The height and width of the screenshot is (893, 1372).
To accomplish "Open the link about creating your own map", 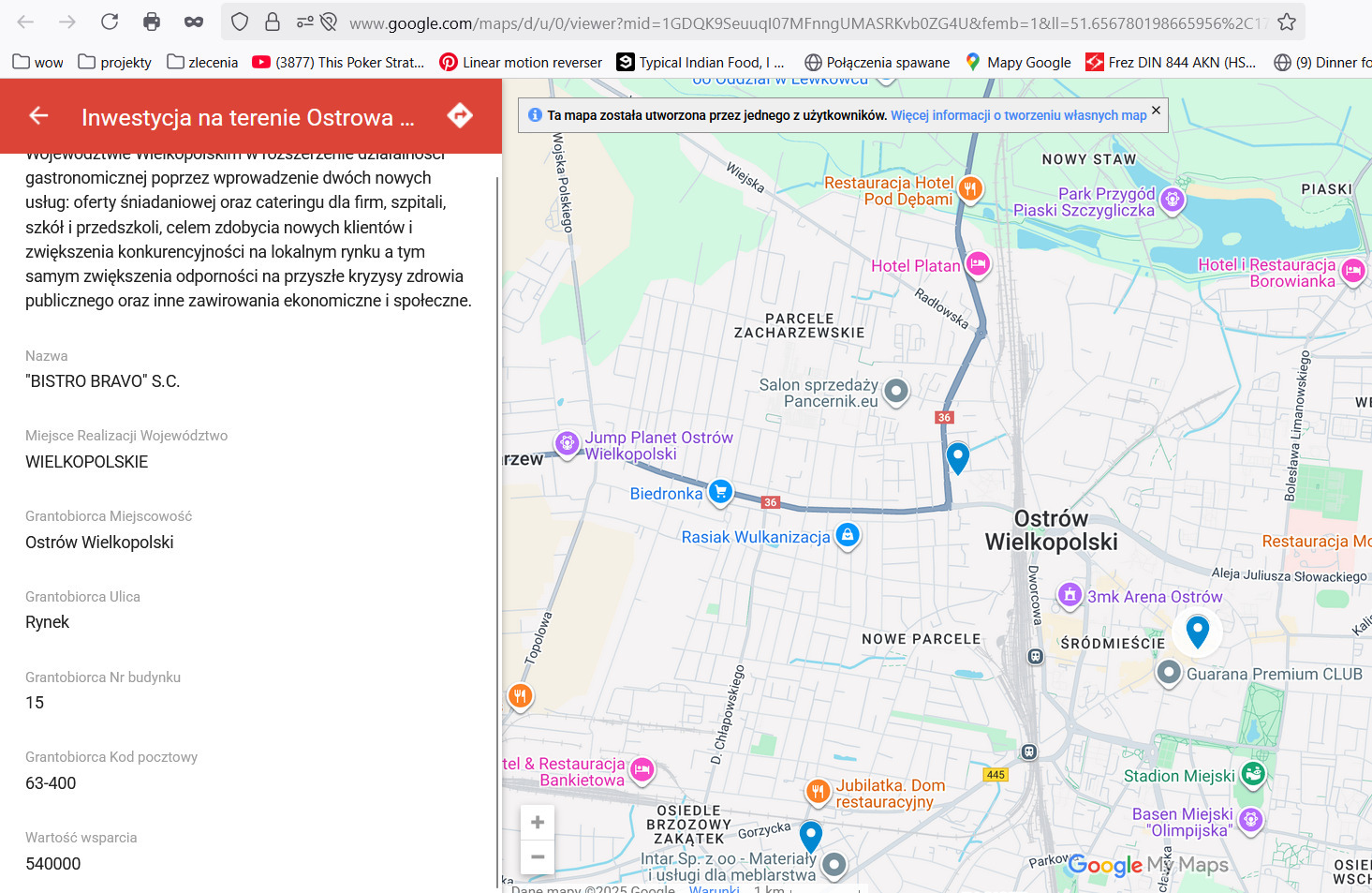I will tap(1018, 115).
